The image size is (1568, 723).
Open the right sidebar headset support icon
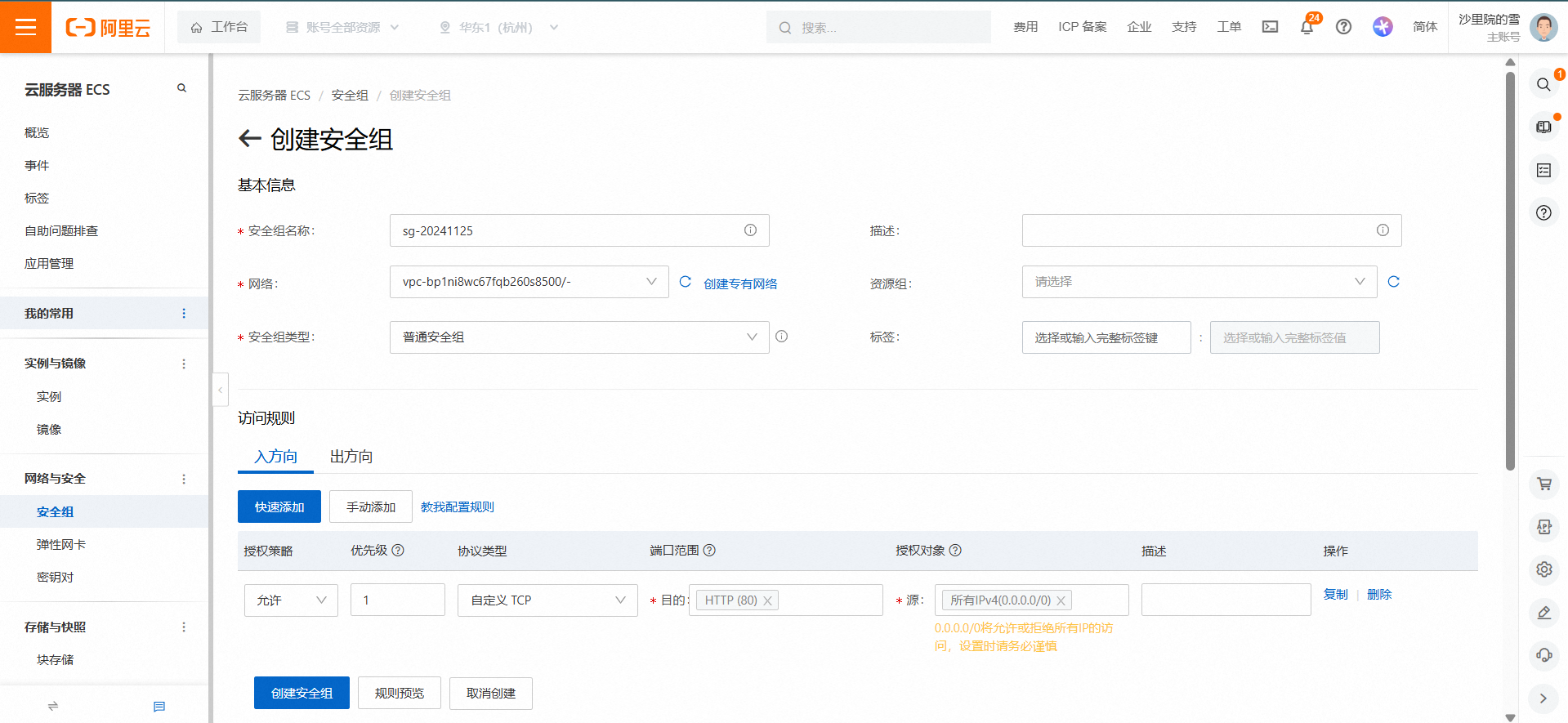pyautogui.click(x=1543, y=655)
